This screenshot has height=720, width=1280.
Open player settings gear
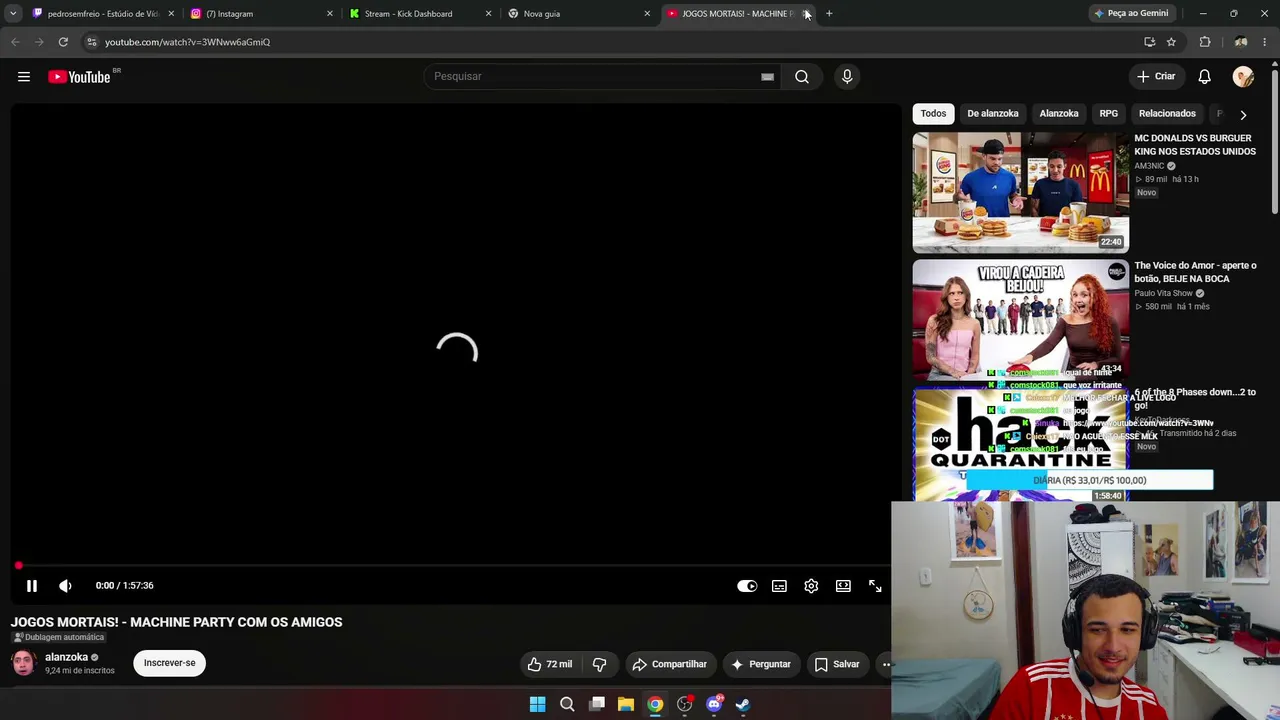click(x=811, y=586)
